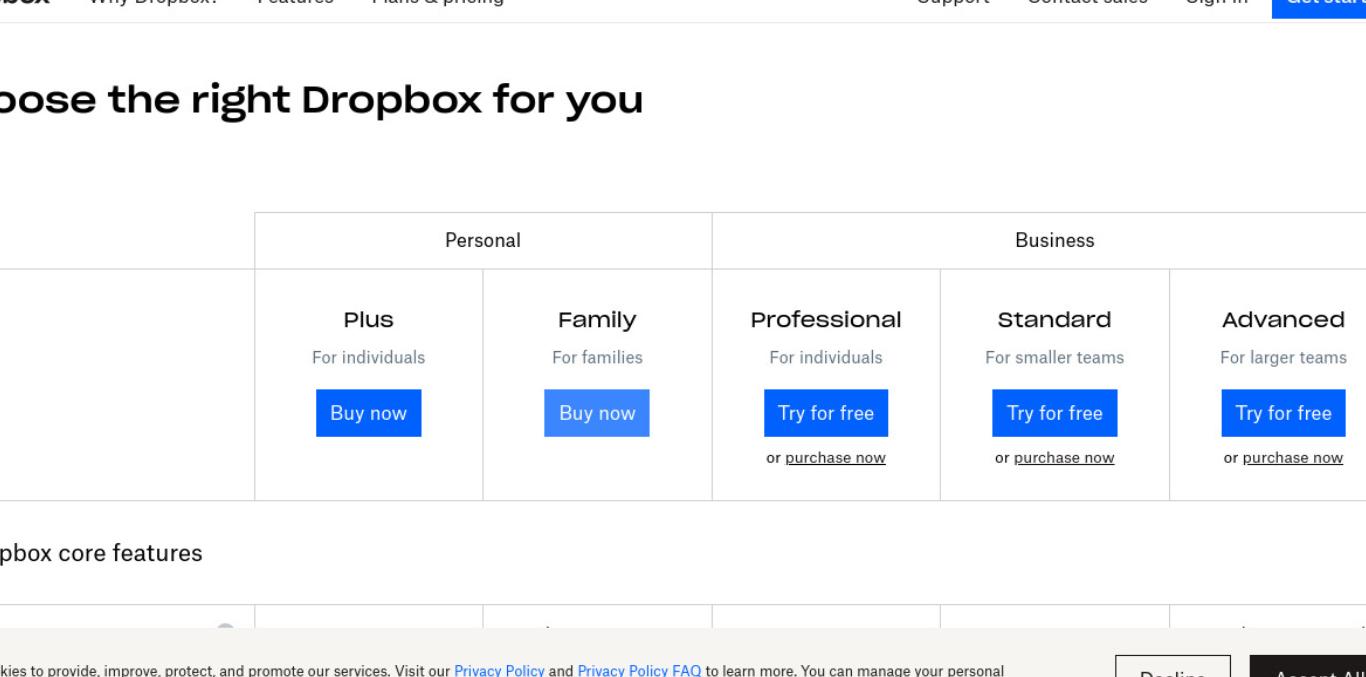Screen dimensions: 1366x677
Task: Open the Privacy Policy link
Action: 499,670
